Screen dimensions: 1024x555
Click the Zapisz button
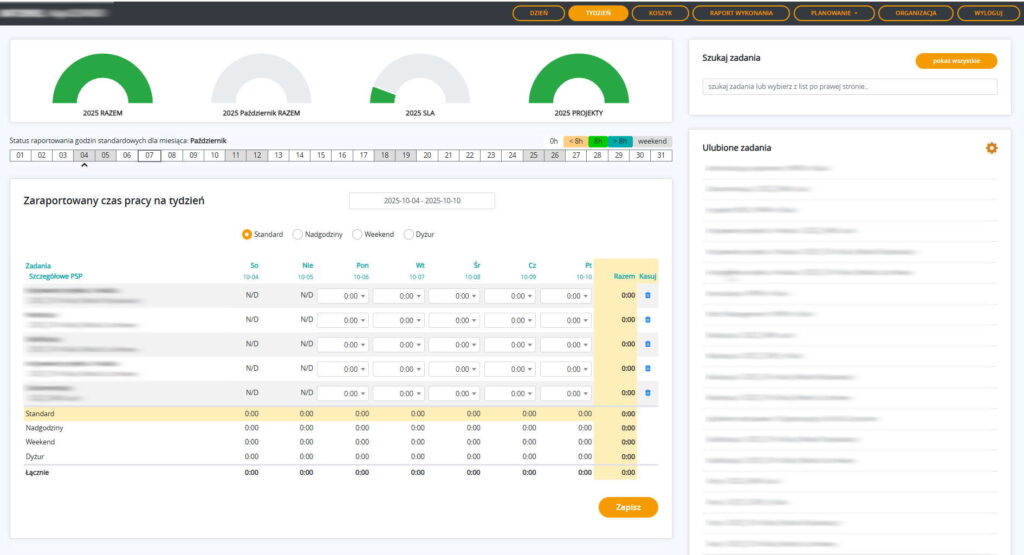[628, 507]
